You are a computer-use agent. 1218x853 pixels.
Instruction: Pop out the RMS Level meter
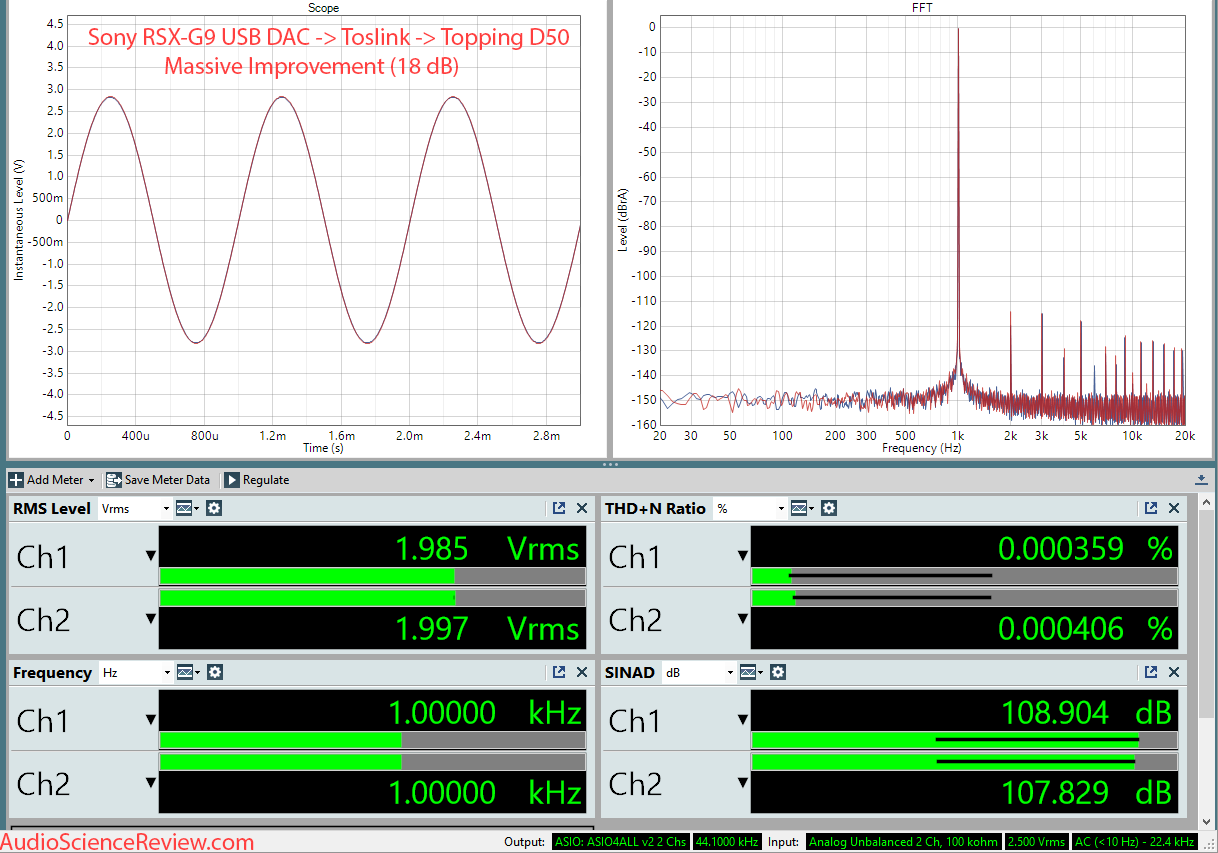tap(559, 509)
